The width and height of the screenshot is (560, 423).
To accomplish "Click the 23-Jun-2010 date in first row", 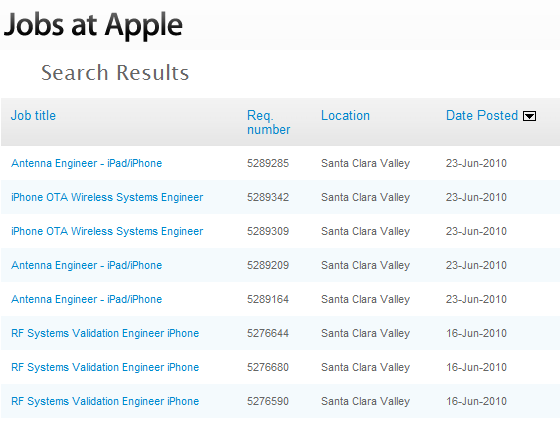I will [476, 163].
